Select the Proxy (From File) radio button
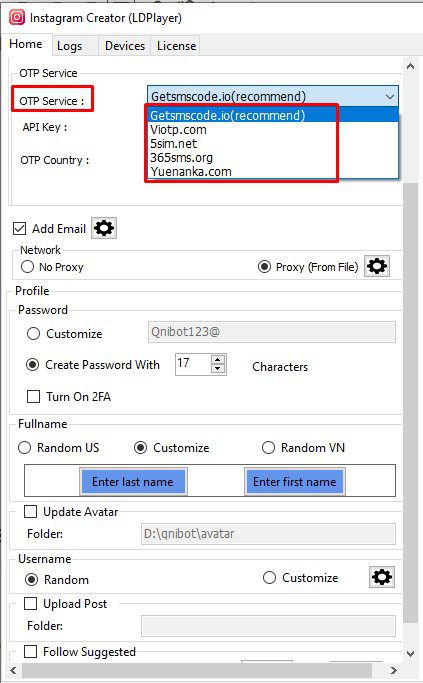The width and height of the screenshot is (423, 683). 264,267
